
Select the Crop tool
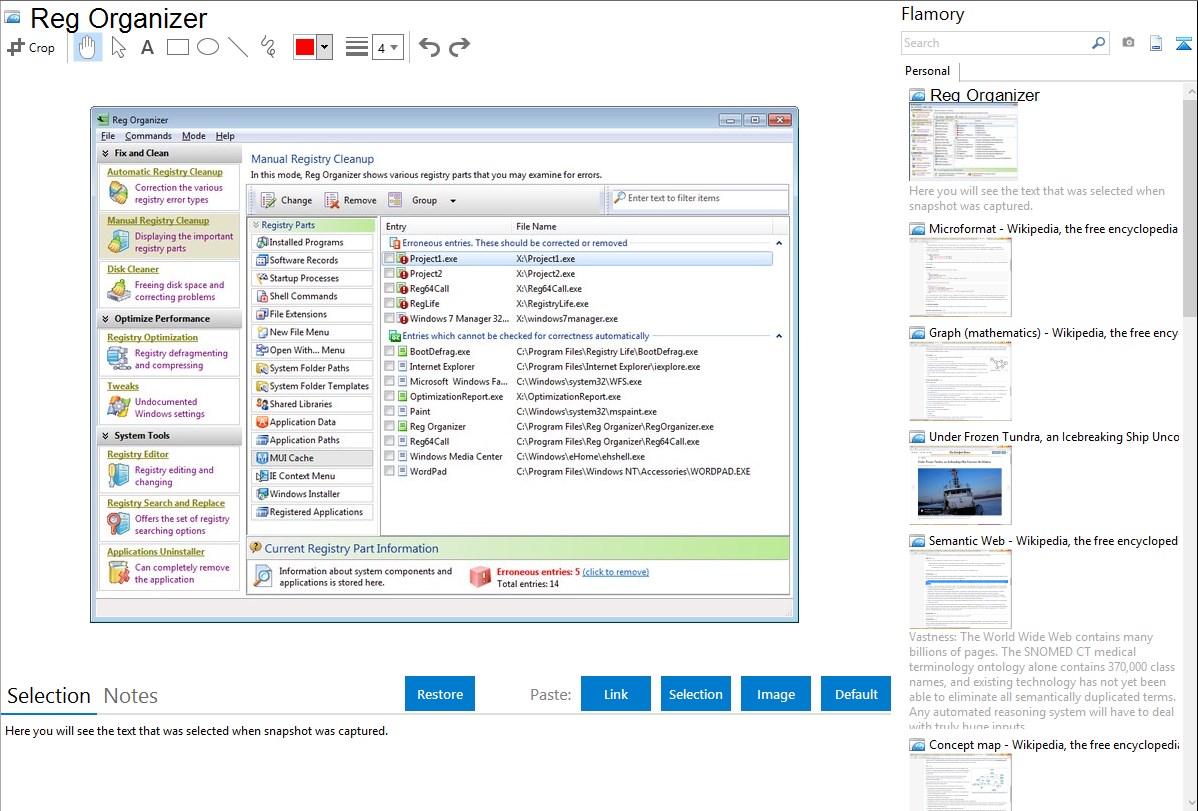tap(31, 47)
